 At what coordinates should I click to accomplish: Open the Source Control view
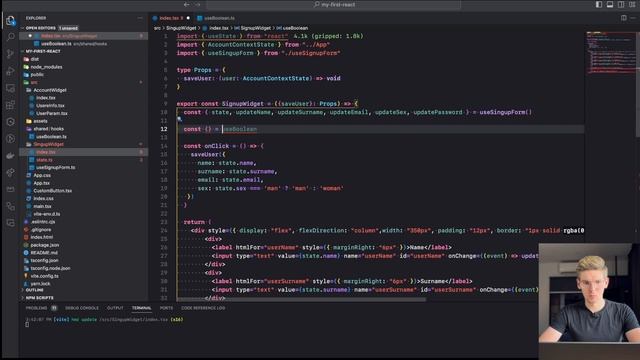pos(11,54)
